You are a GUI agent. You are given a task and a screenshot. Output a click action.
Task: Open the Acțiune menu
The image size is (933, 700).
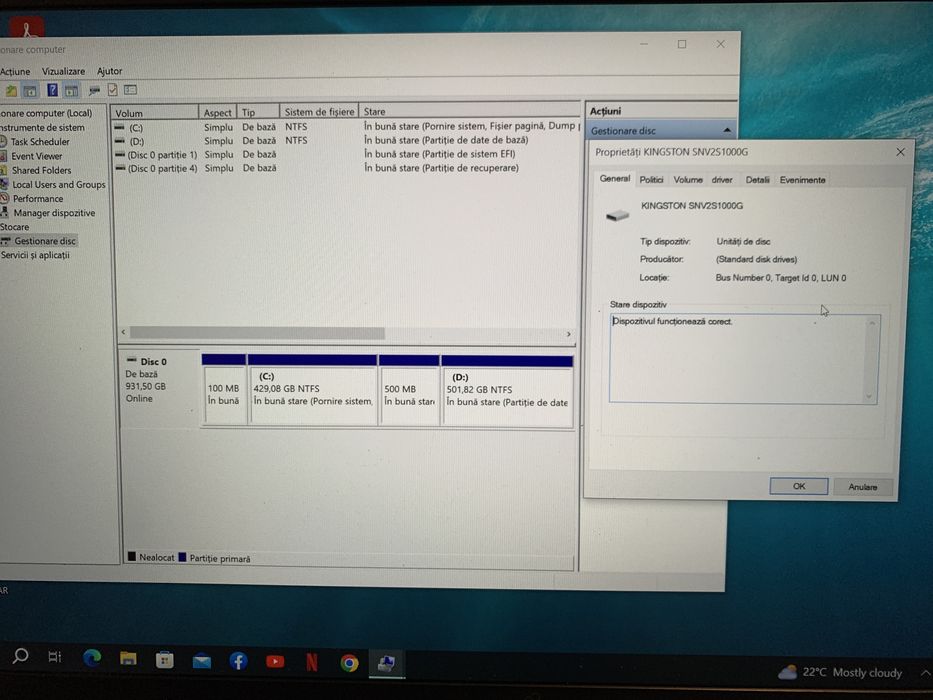click(15, 71)
